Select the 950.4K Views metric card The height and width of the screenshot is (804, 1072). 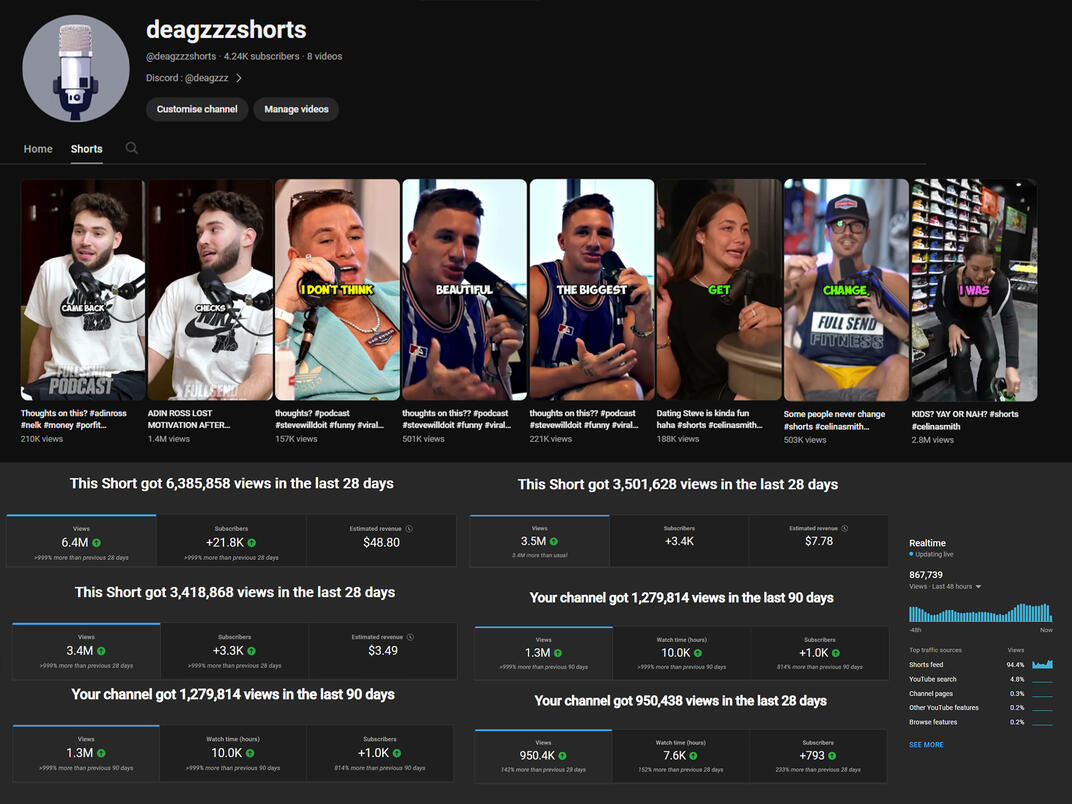pos(543,756)
